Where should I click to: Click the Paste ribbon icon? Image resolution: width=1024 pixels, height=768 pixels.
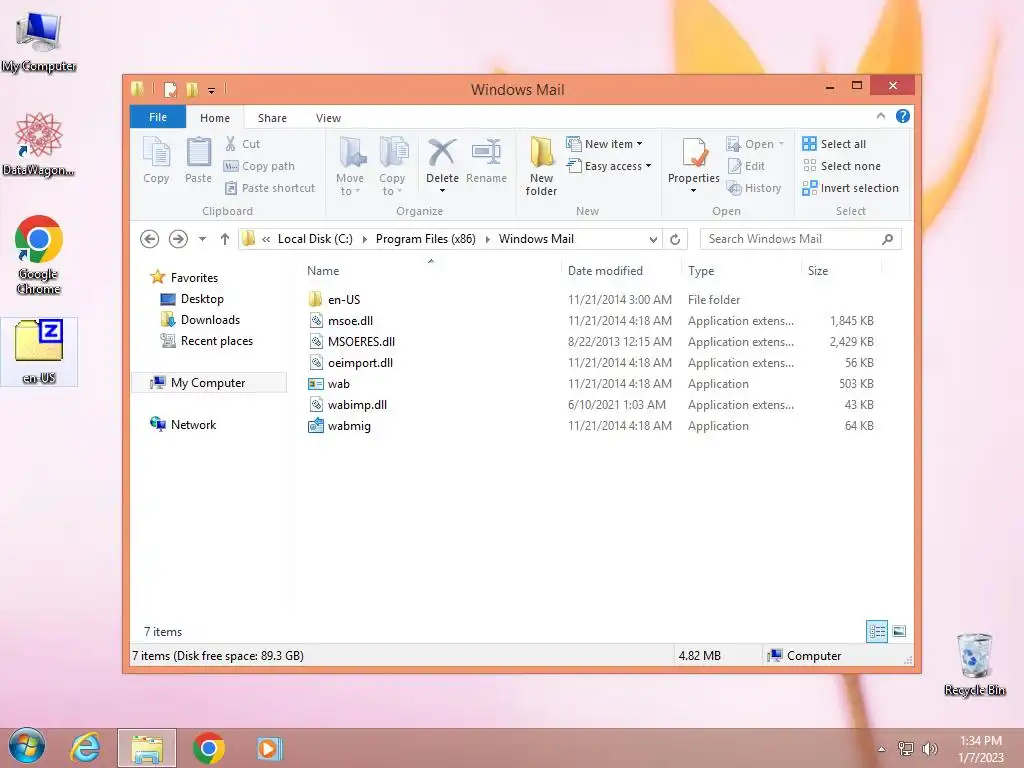pyautogui.click(x=199, y=160)
